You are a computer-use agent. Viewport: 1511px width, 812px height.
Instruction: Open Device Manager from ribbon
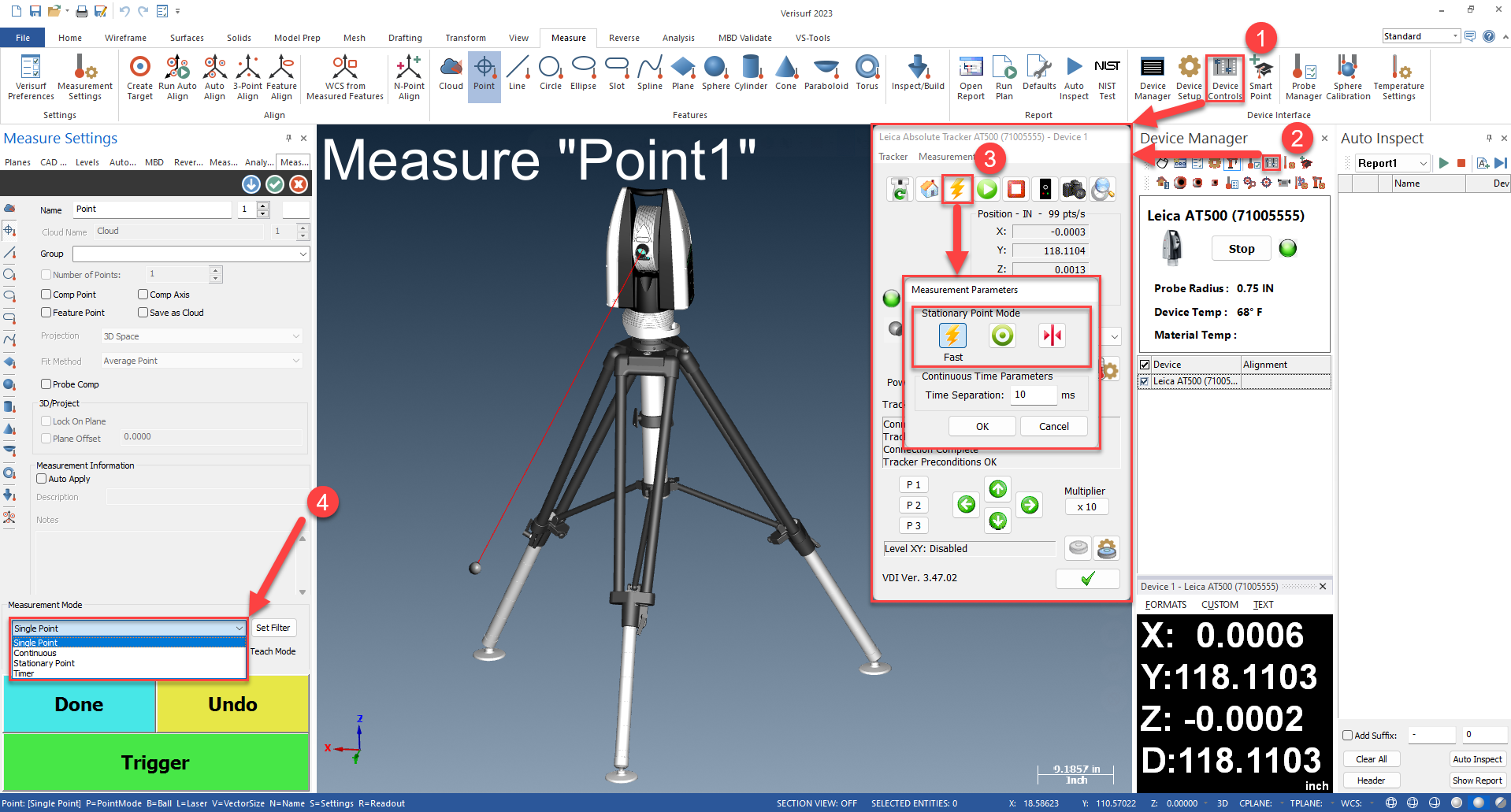pos(1153,78)
